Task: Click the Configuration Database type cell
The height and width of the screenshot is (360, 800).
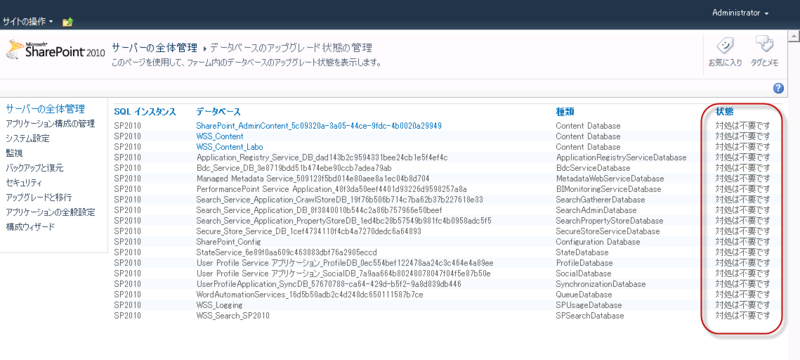Action: click(597, 242)
